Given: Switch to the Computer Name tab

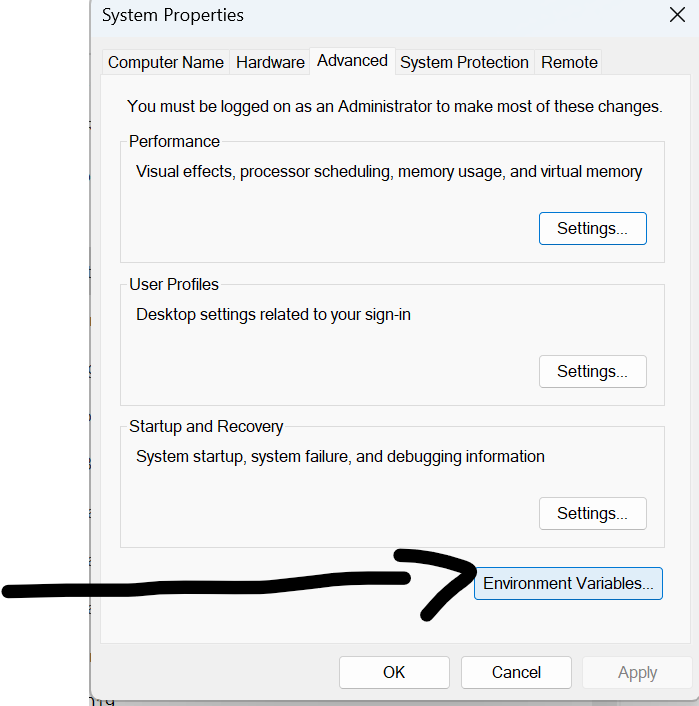Looking at the screenshot, I should pyautogui.click(x=166, y=62).
